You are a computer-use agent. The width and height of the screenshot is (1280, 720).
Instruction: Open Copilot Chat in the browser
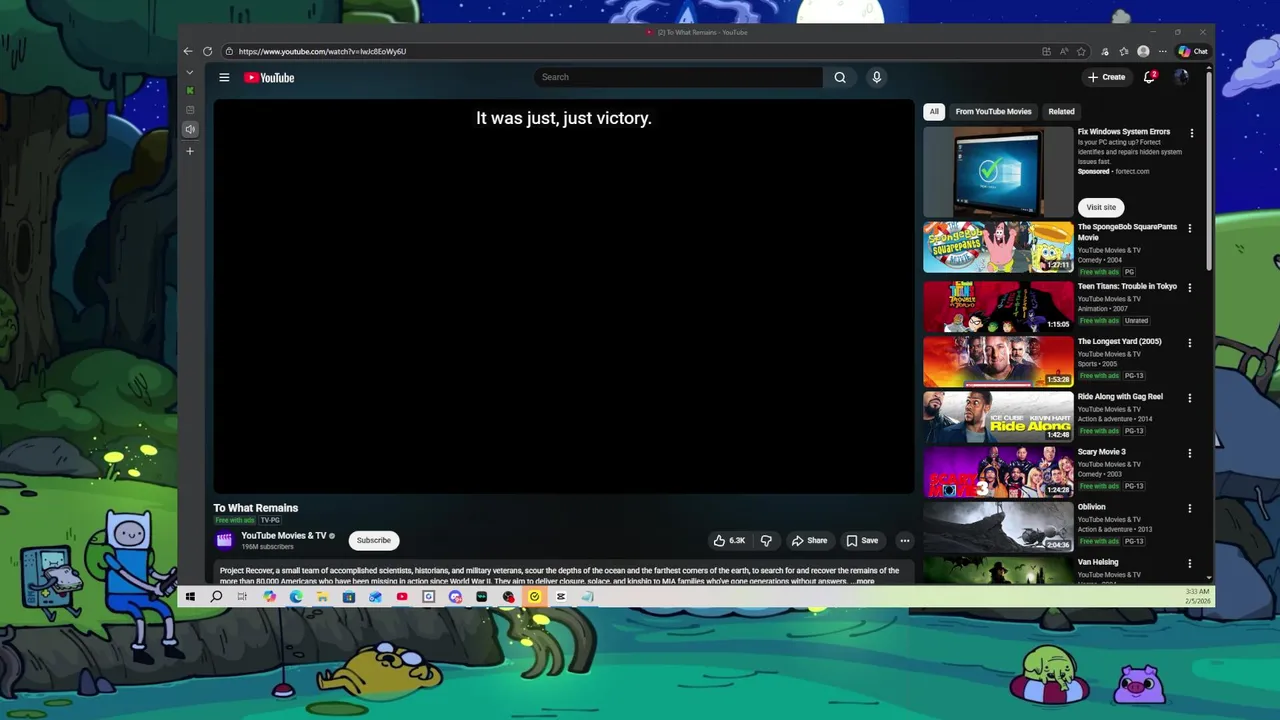tap(1192, 51)
